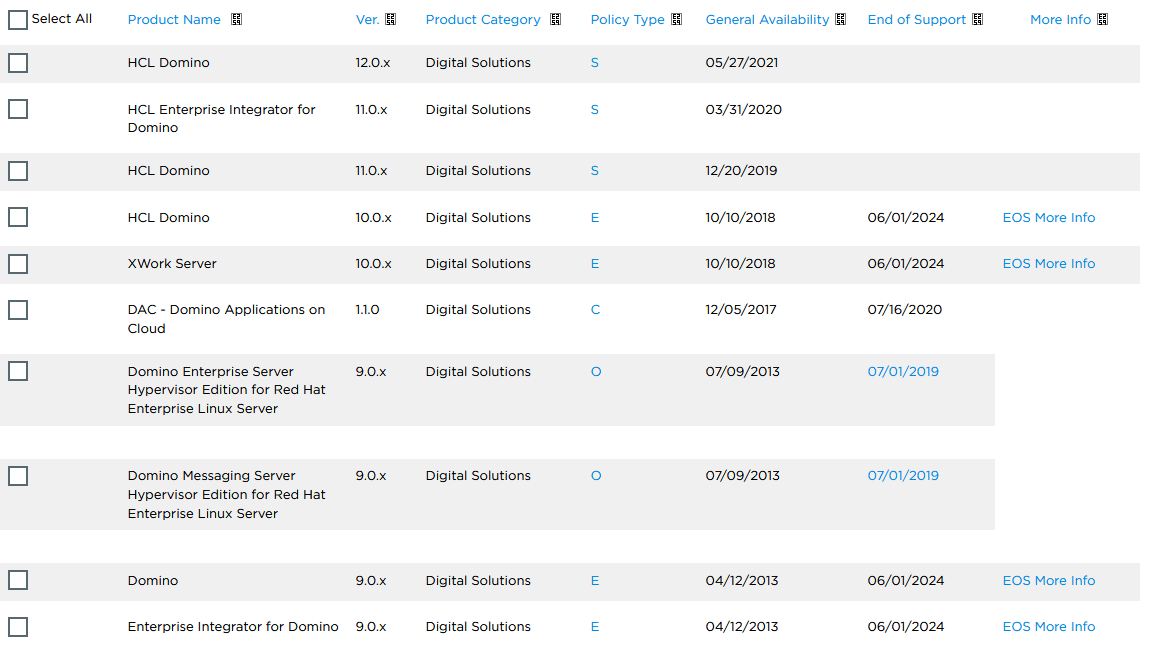Open EOS More Info for Domino 9.0.x
The width and height of the screenshot is (1154, 657).
[x=1049, y=580]
